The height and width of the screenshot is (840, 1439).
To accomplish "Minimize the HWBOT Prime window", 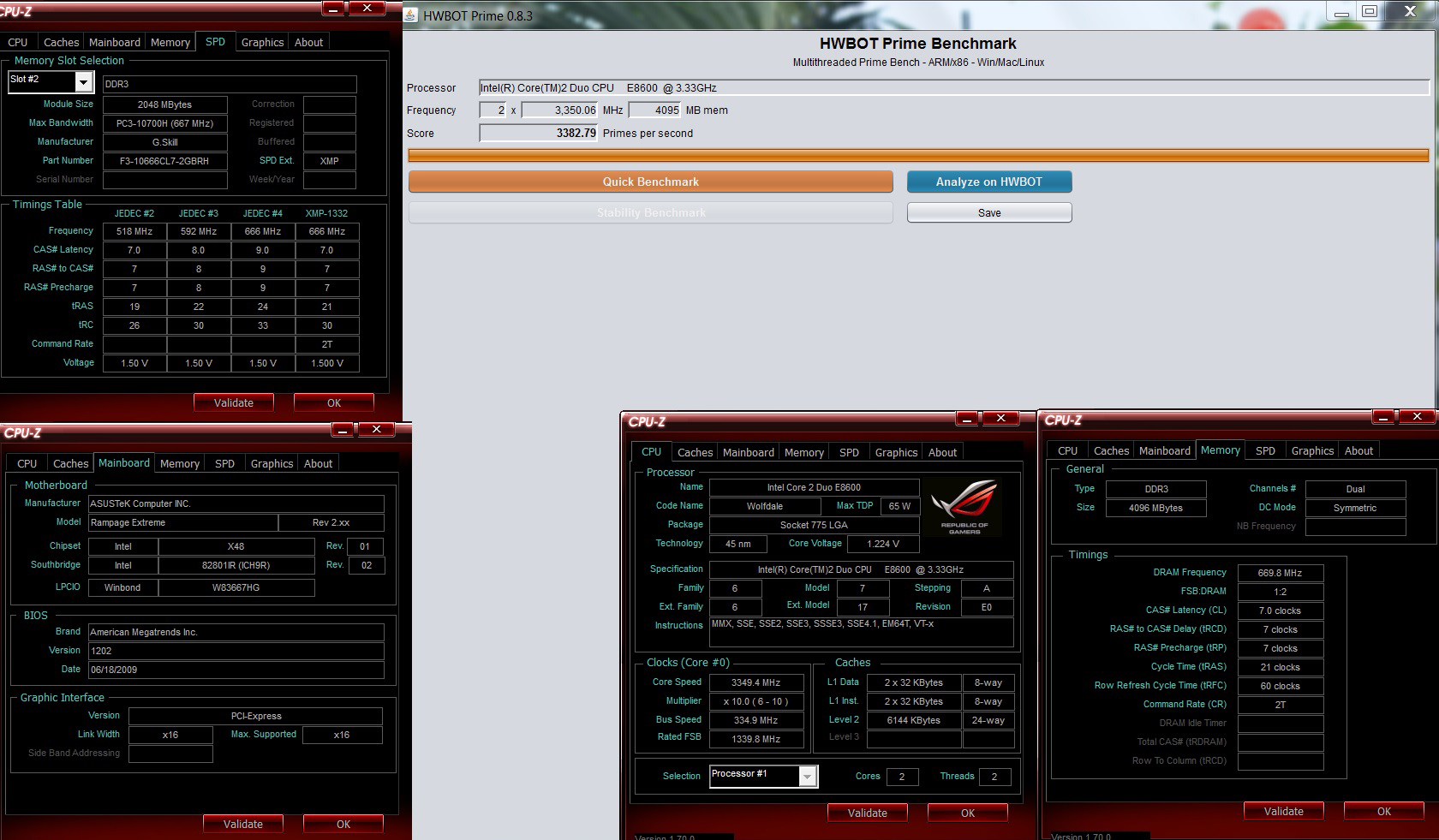I will [1342, 12].
